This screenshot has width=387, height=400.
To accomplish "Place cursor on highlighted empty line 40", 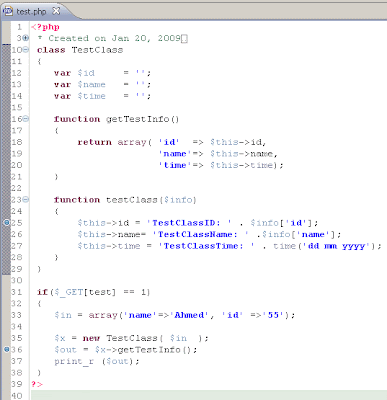I will (209, 395).
